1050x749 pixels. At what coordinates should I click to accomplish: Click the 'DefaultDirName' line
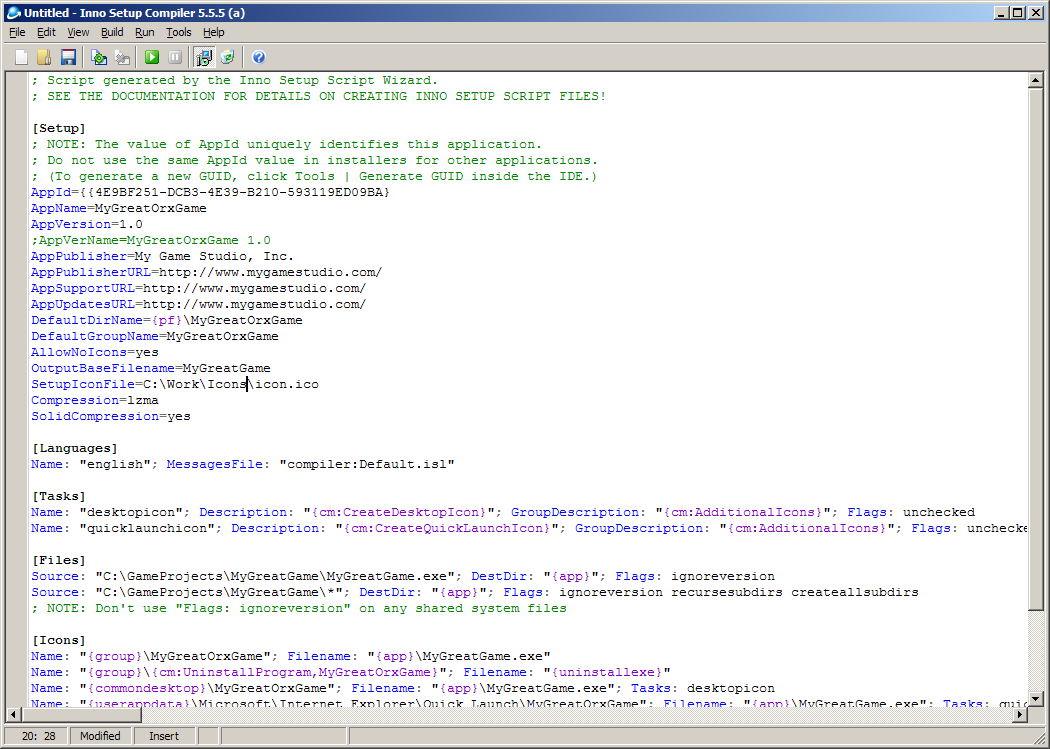[x=167, y=321]
